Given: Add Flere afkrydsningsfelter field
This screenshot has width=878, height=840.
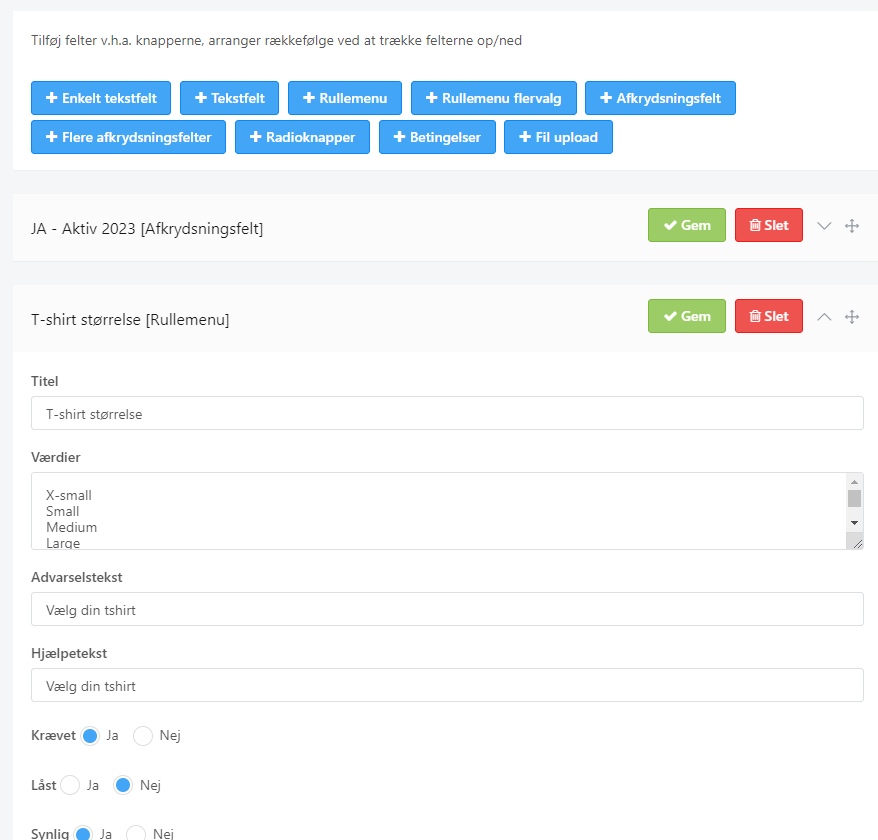Looking at the screenshot, I should 128,137.
